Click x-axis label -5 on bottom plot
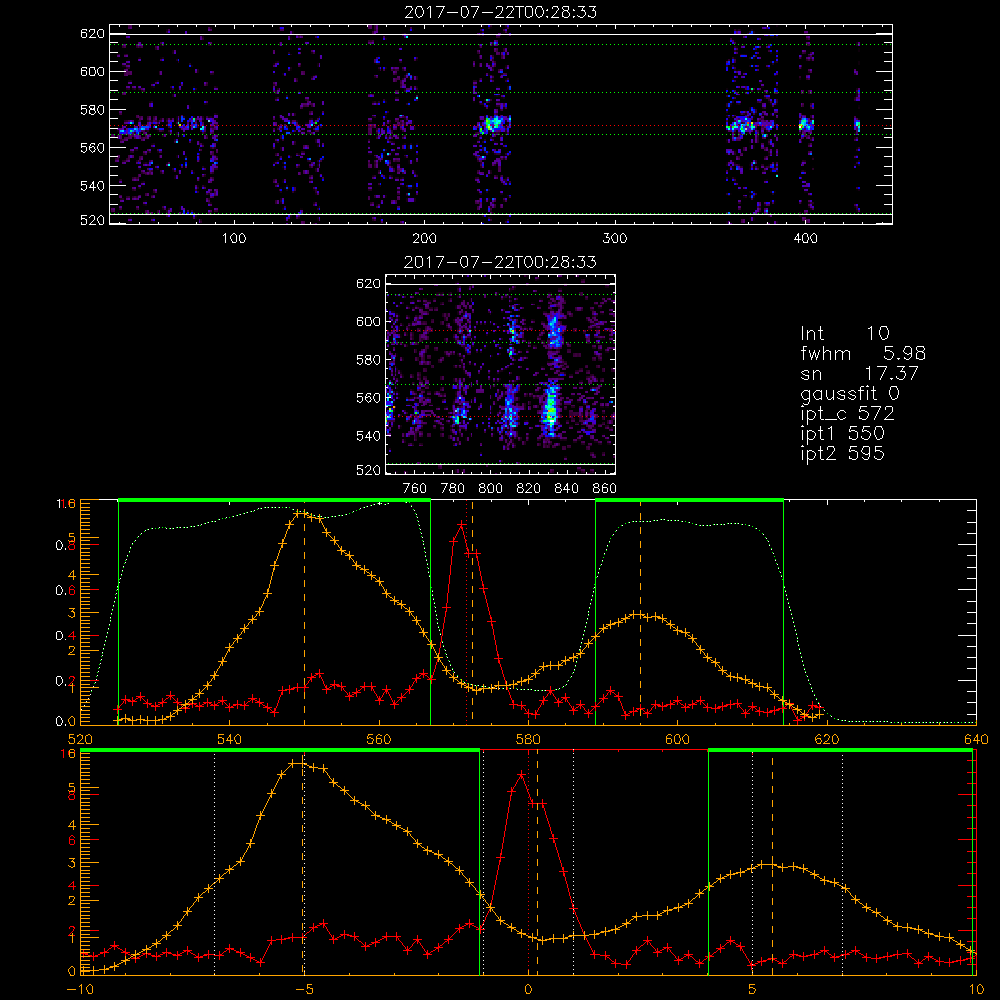 click(x=304, y=990)
